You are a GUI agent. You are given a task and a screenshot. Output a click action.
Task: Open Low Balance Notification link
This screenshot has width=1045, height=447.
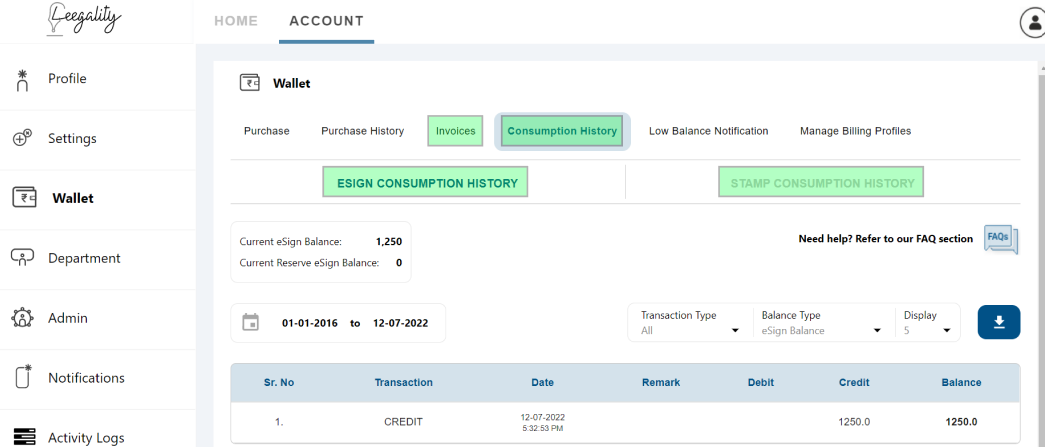click(708, 131)
